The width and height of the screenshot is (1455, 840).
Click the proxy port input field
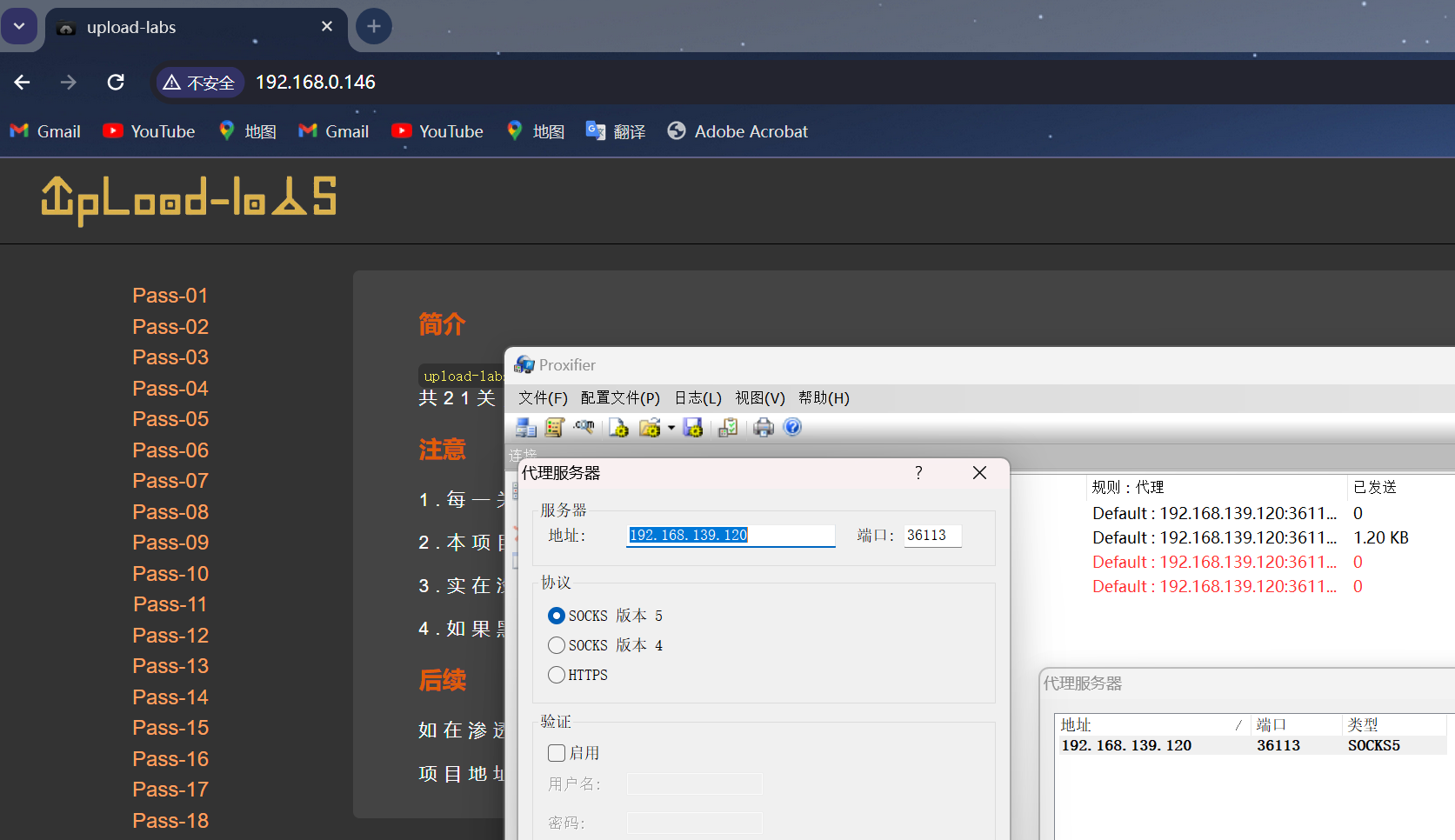click(x=931, y=536)
